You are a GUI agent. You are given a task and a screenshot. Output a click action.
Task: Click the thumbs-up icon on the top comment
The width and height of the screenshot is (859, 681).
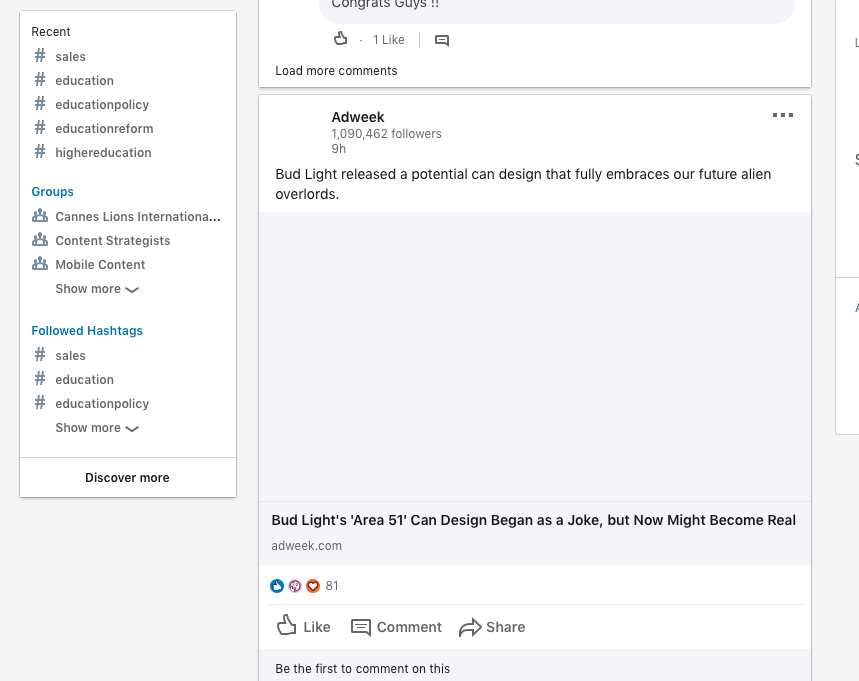tap(341, 40)
